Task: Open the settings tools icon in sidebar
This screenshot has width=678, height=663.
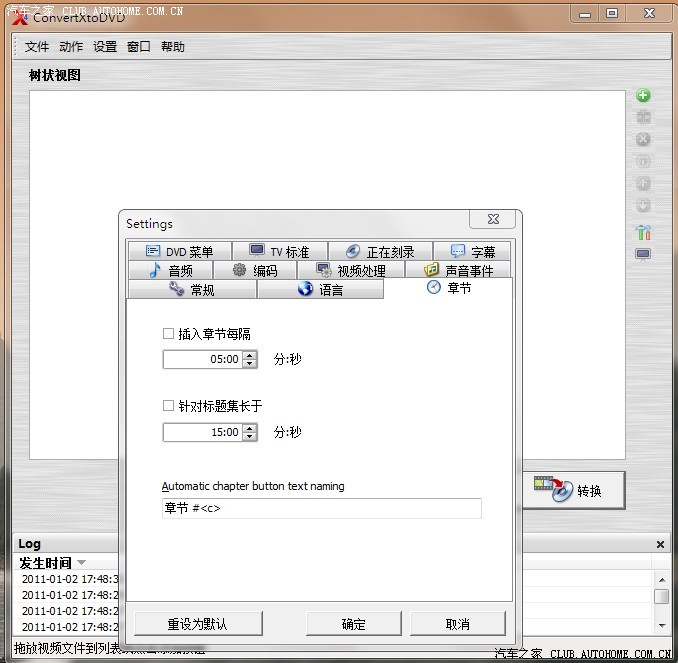Action: [643, 232]
